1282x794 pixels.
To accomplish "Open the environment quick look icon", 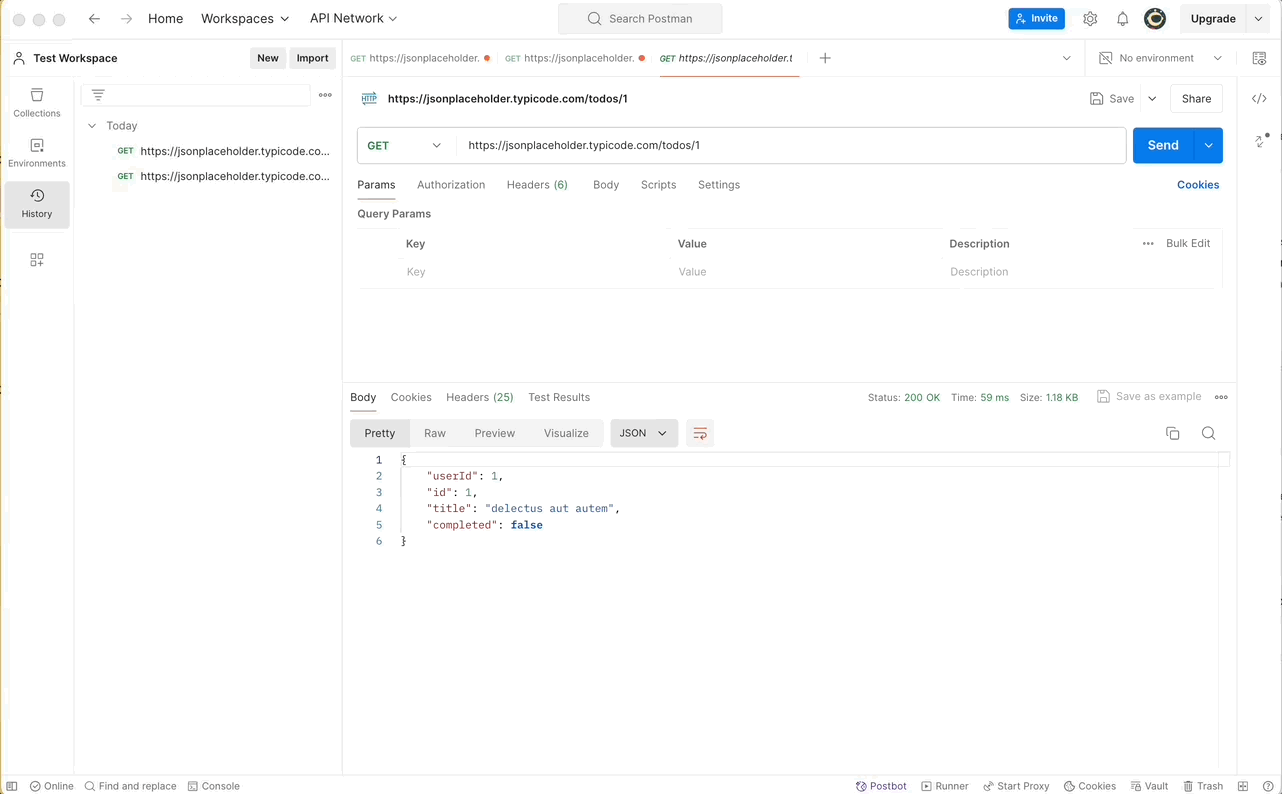I will [1259, 58].
